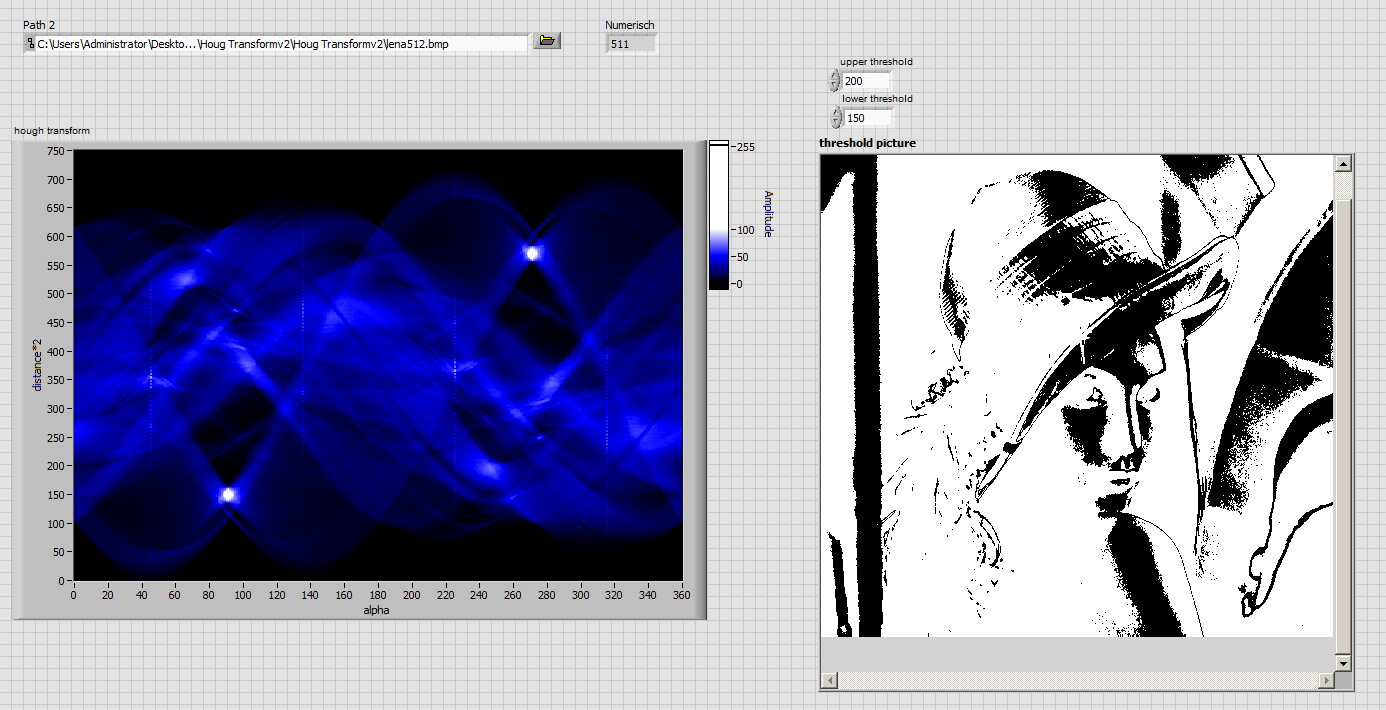
Task: Increment the upper threshold value
Action: click(x=835, y=76)
